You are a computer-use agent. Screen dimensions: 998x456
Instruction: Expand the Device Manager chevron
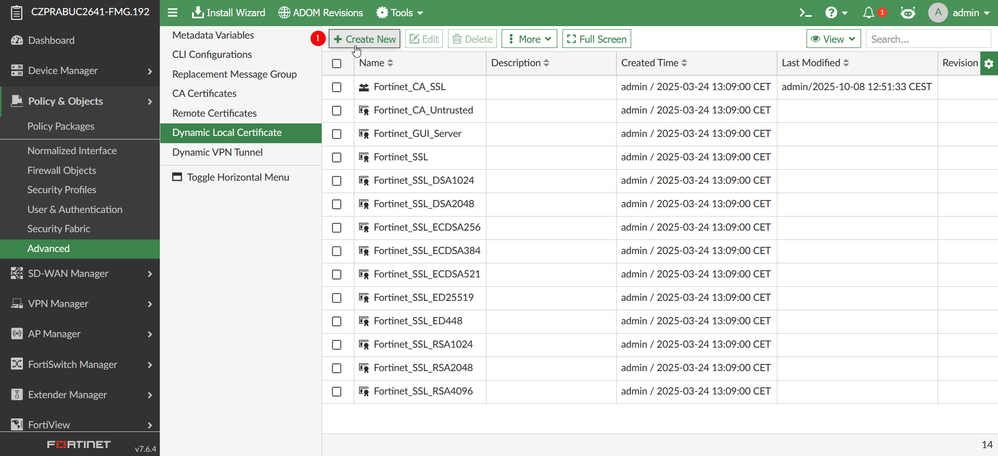(150, 71)
